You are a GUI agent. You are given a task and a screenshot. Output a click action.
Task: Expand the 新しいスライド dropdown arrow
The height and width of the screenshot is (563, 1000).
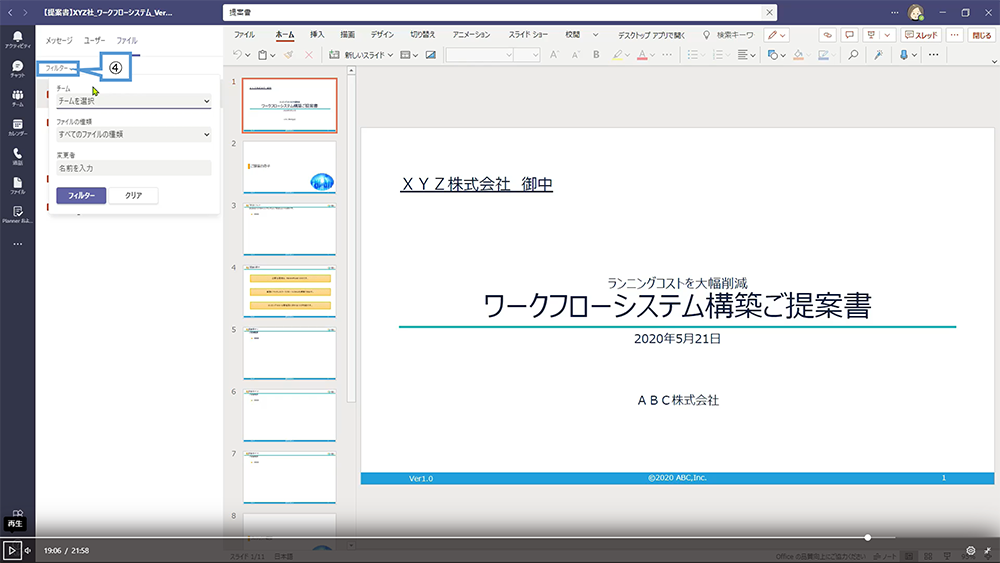(x=390, y=55)
